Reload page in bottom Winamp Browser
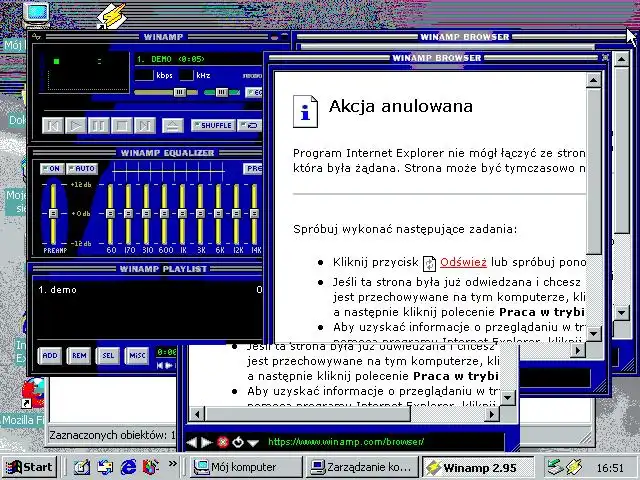 (238, 442)
